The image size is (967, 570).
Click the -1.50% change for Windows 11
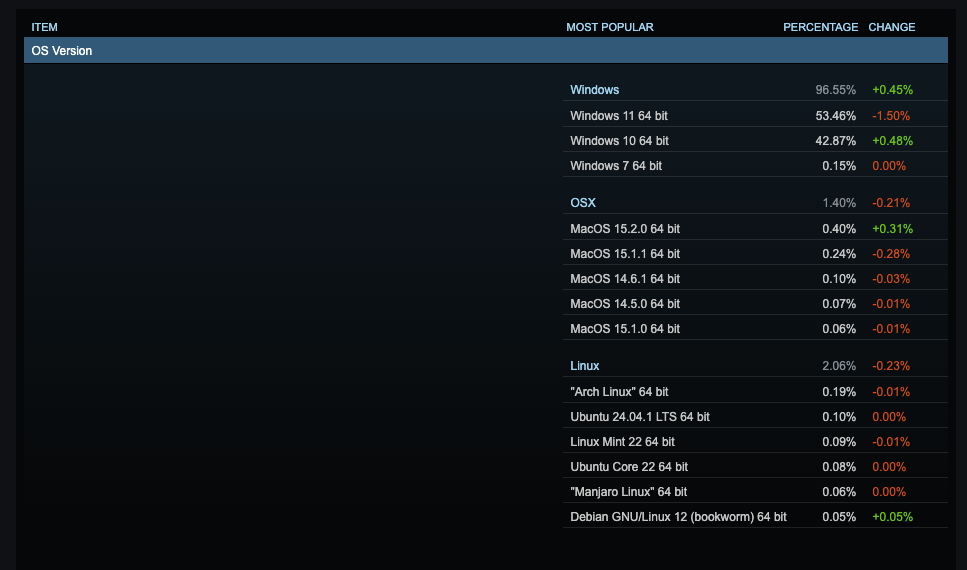point(891,116)
